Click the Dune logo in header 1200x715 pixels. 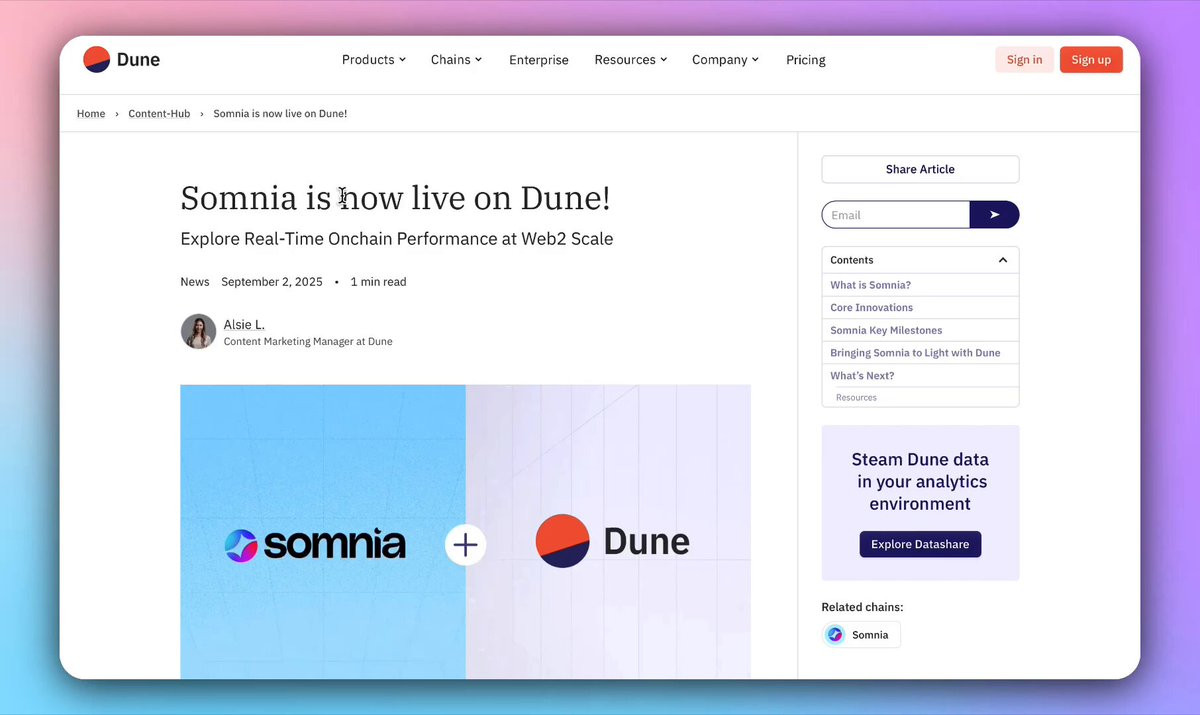point(121,60)
